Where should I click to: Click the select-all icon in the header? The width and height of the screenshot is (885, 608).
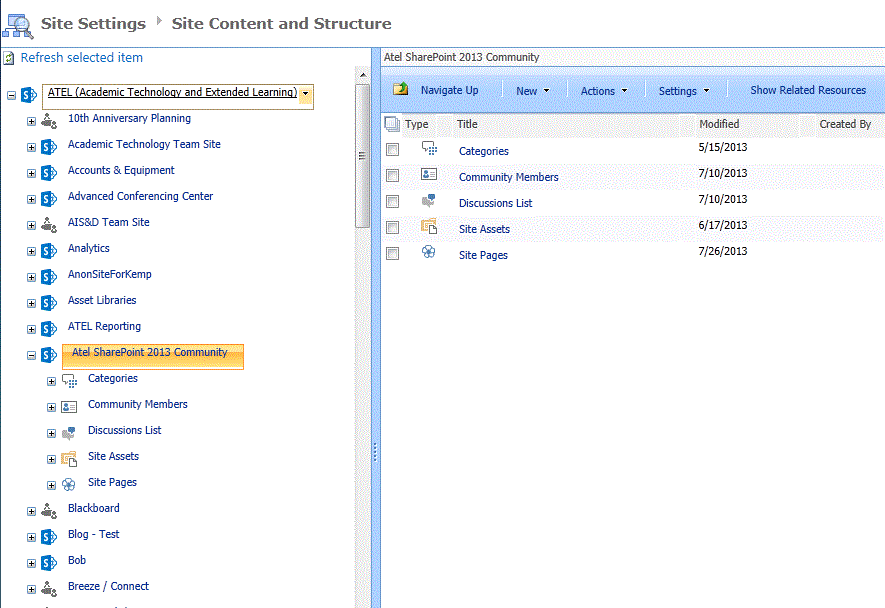pos(392,124)
